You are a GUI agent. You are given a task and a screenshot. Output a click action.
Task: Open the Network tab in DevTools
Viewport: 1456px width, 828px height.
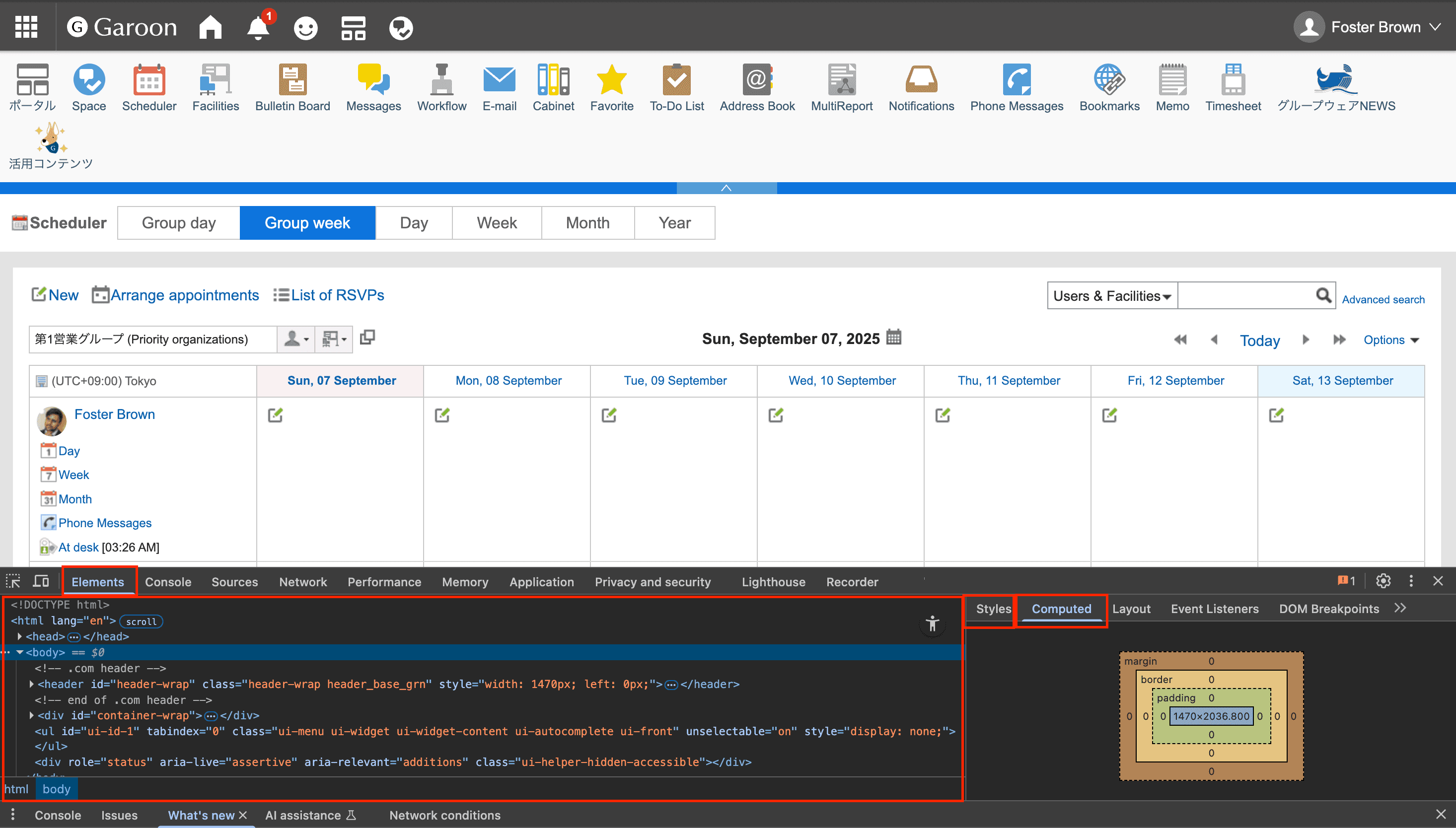click(302, 582)
